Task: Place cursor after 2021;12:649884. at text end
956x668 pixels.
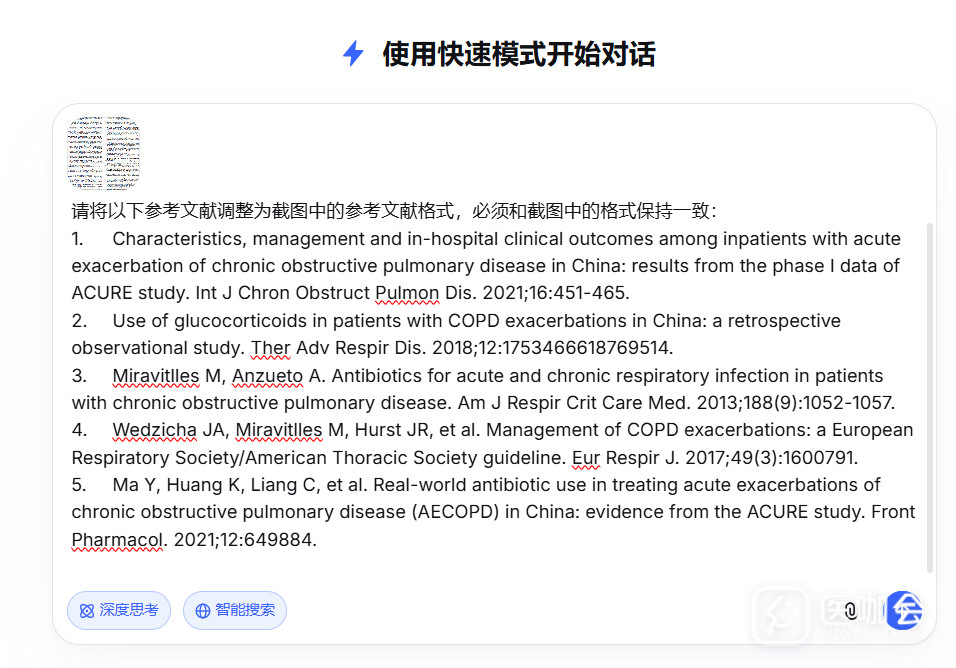Action: coord(318,540)
